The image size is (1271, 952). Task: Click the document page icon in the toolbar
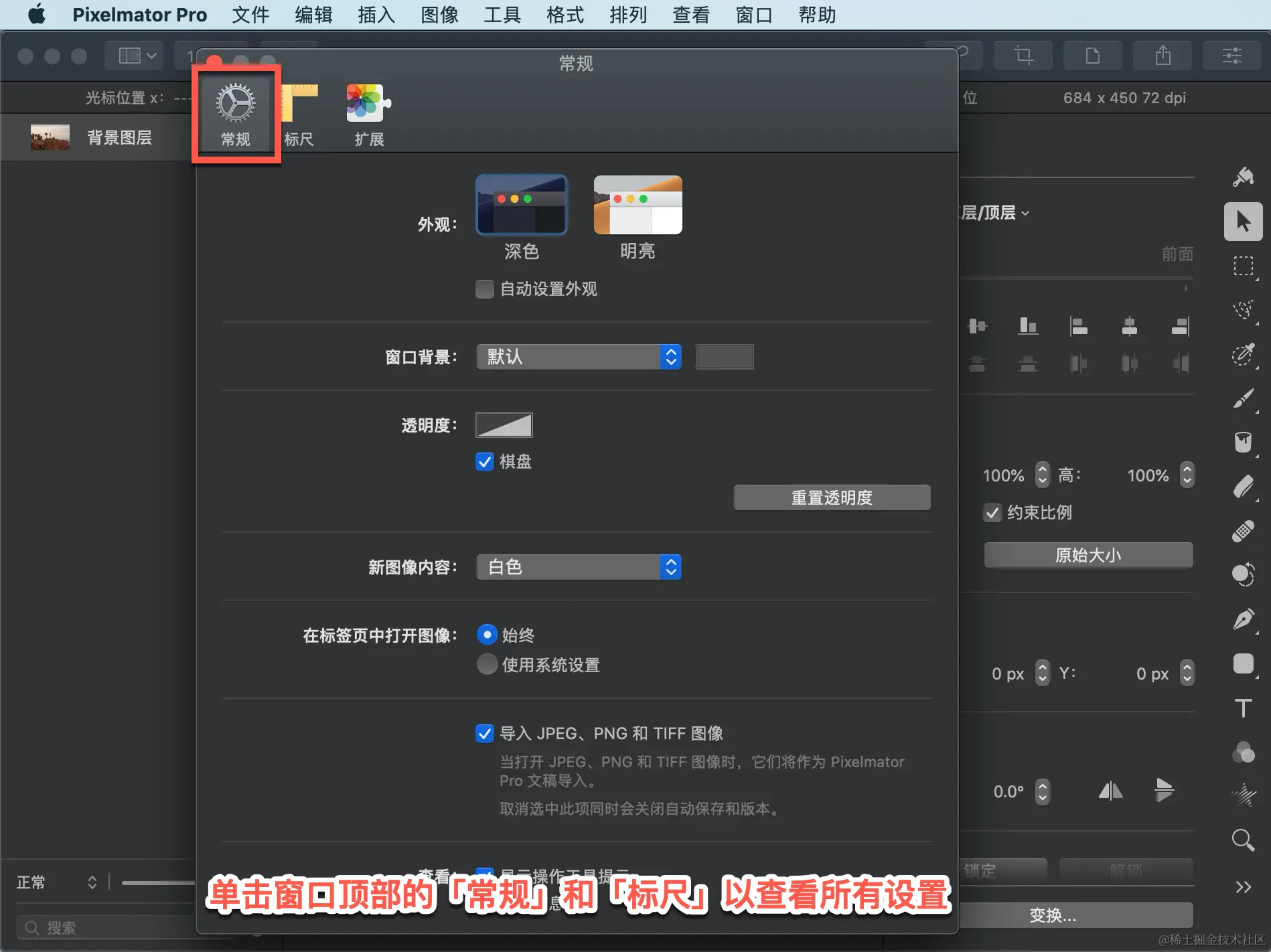[x=1093, y=56]
